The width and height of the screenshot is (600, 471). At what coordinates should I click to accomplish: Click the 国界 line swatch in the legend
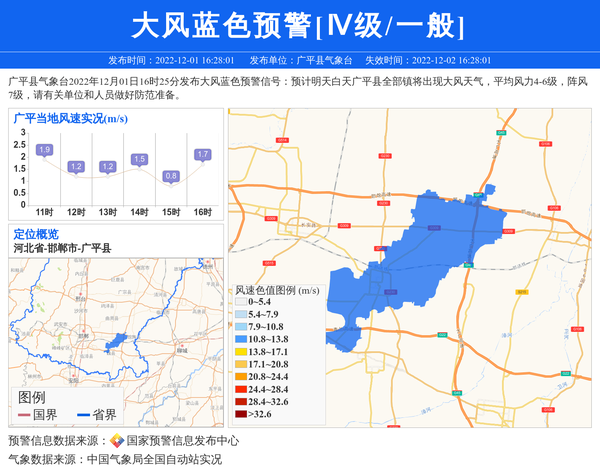[x=24, y=415]
